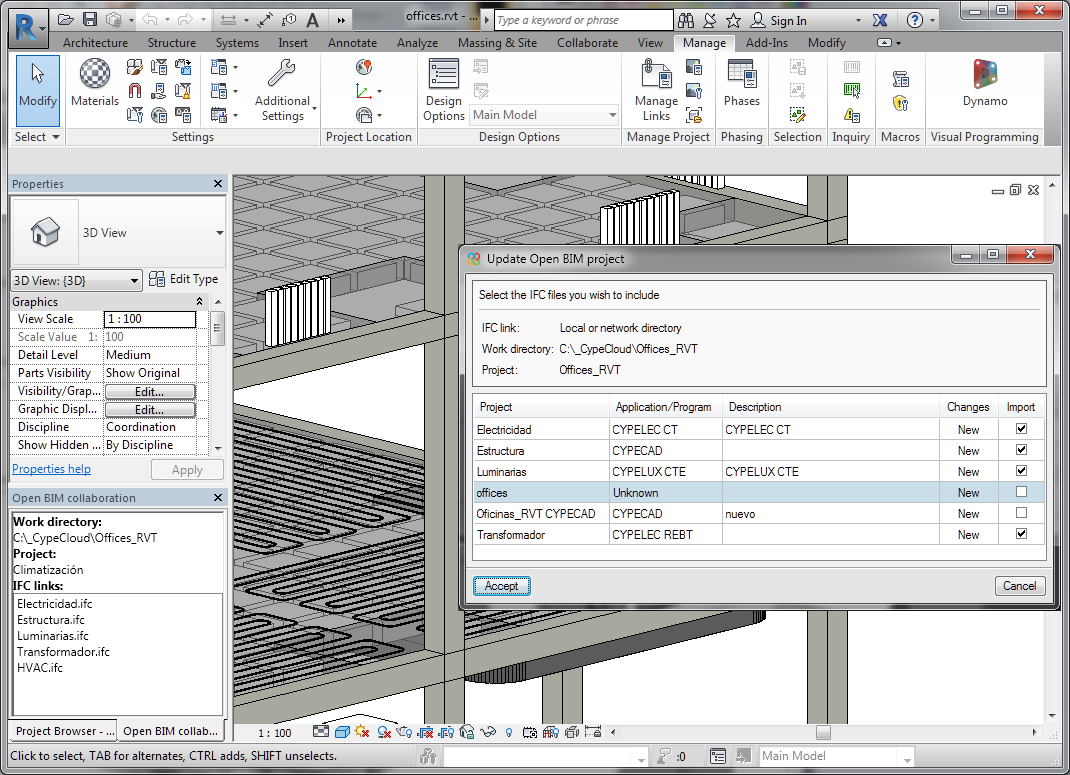Screen dimensions: 1070x775
Task: Click the Revit application menu button
Action: (x=27, y=26)
